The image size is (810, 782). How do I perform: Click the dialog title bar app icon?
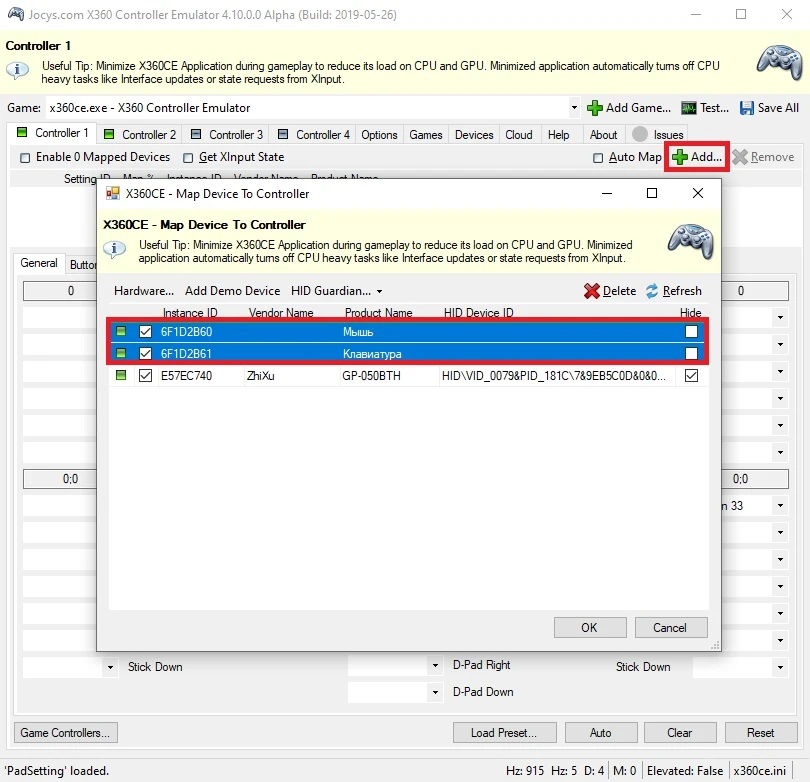[x=113, y=194]
